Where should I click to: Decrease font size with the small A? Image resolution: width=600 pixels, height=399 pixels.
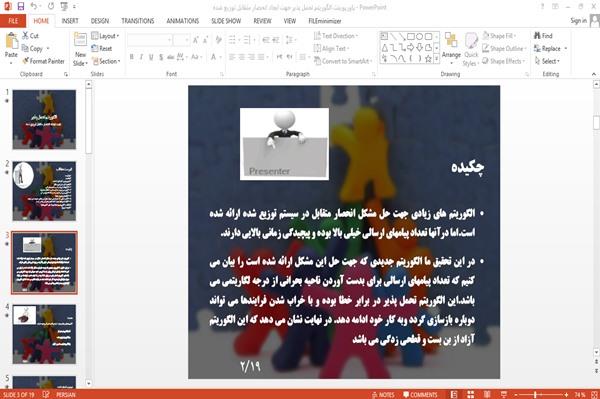click(x=205, y=40)
